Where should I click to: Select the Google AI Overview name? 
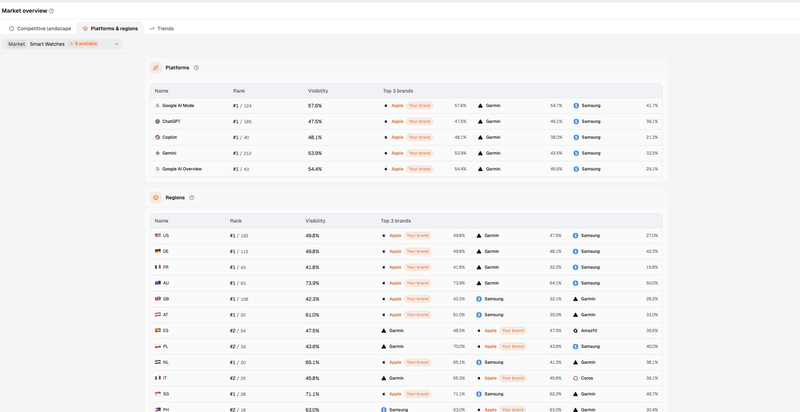click(182, 169)
